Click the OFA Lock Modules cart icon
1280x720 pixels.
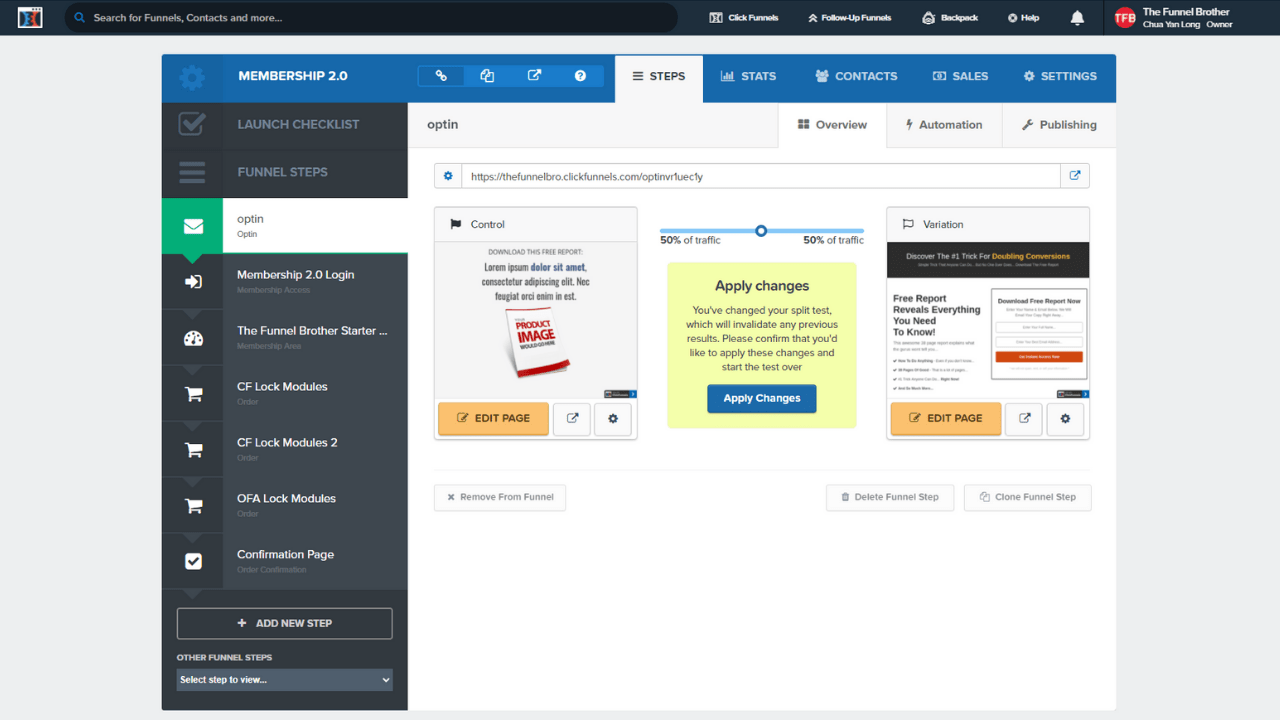click(193, 506)
